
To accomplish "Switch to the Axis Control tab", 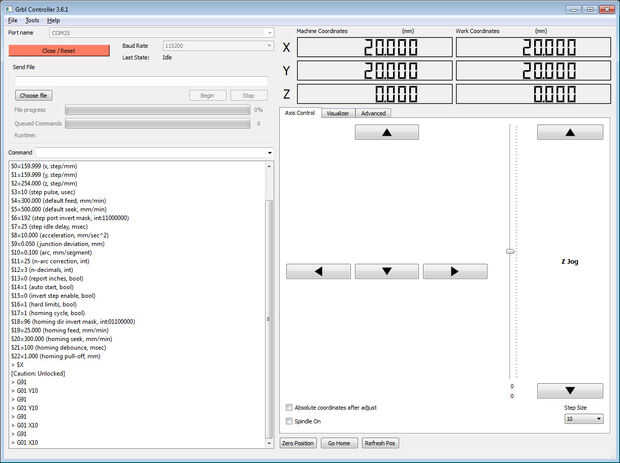I will (300, 113).
